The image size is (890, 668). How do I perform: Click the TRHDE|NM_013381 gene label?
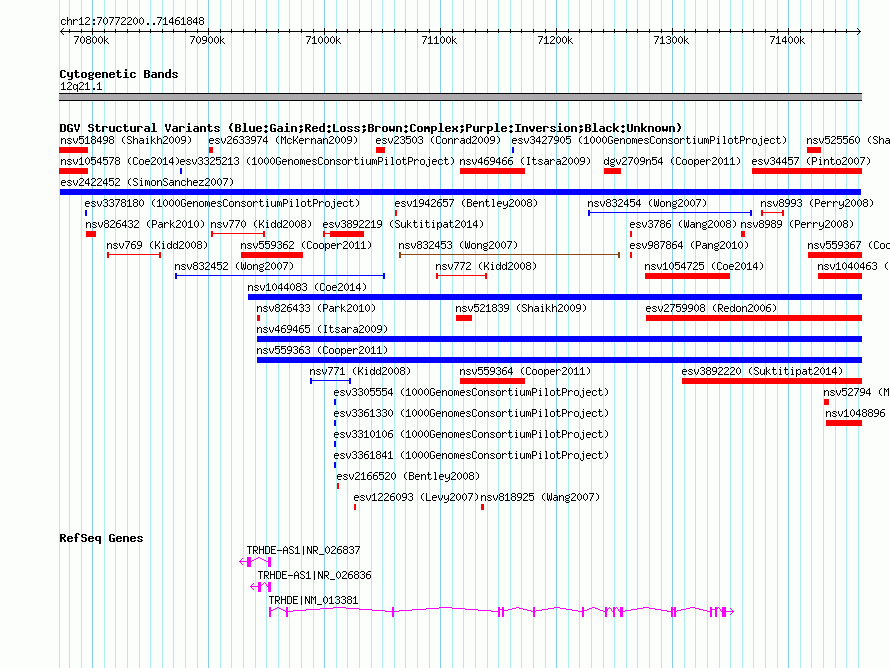313,600
